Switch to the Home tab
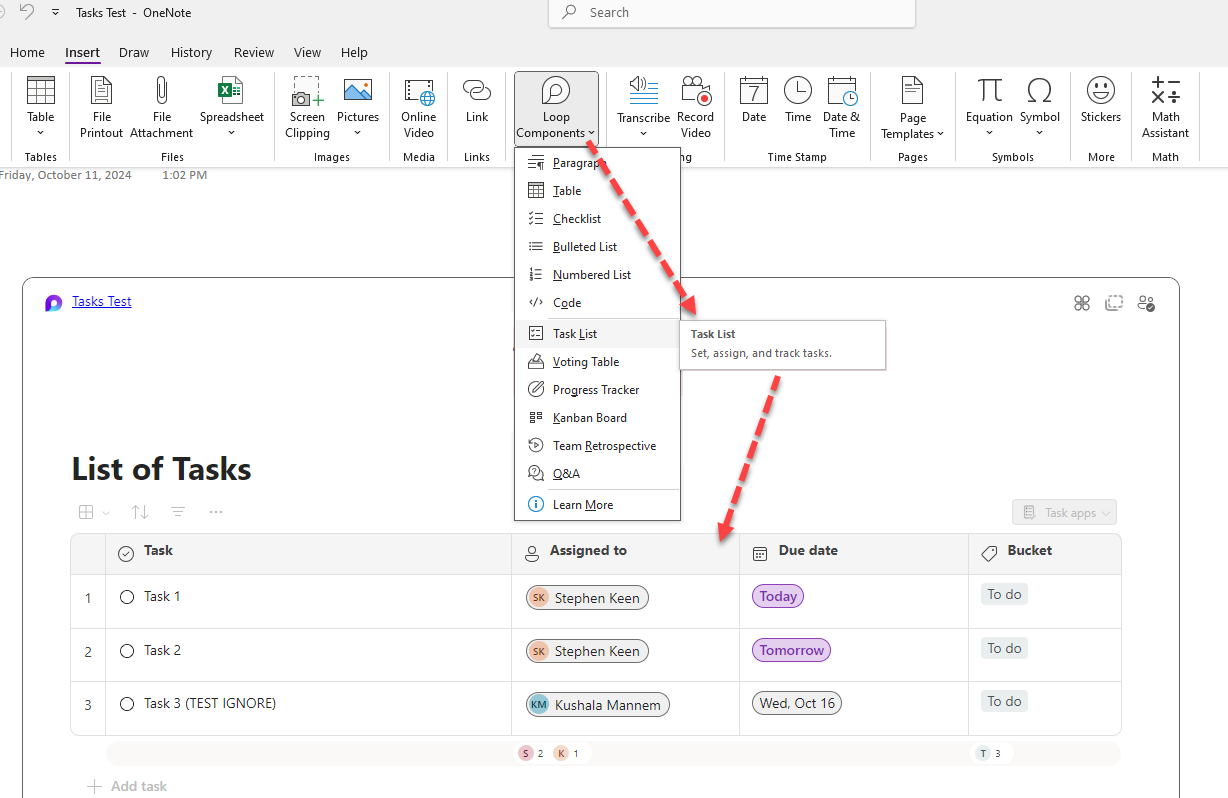The height and width of the screenshot is (798, 1228). 27,52
